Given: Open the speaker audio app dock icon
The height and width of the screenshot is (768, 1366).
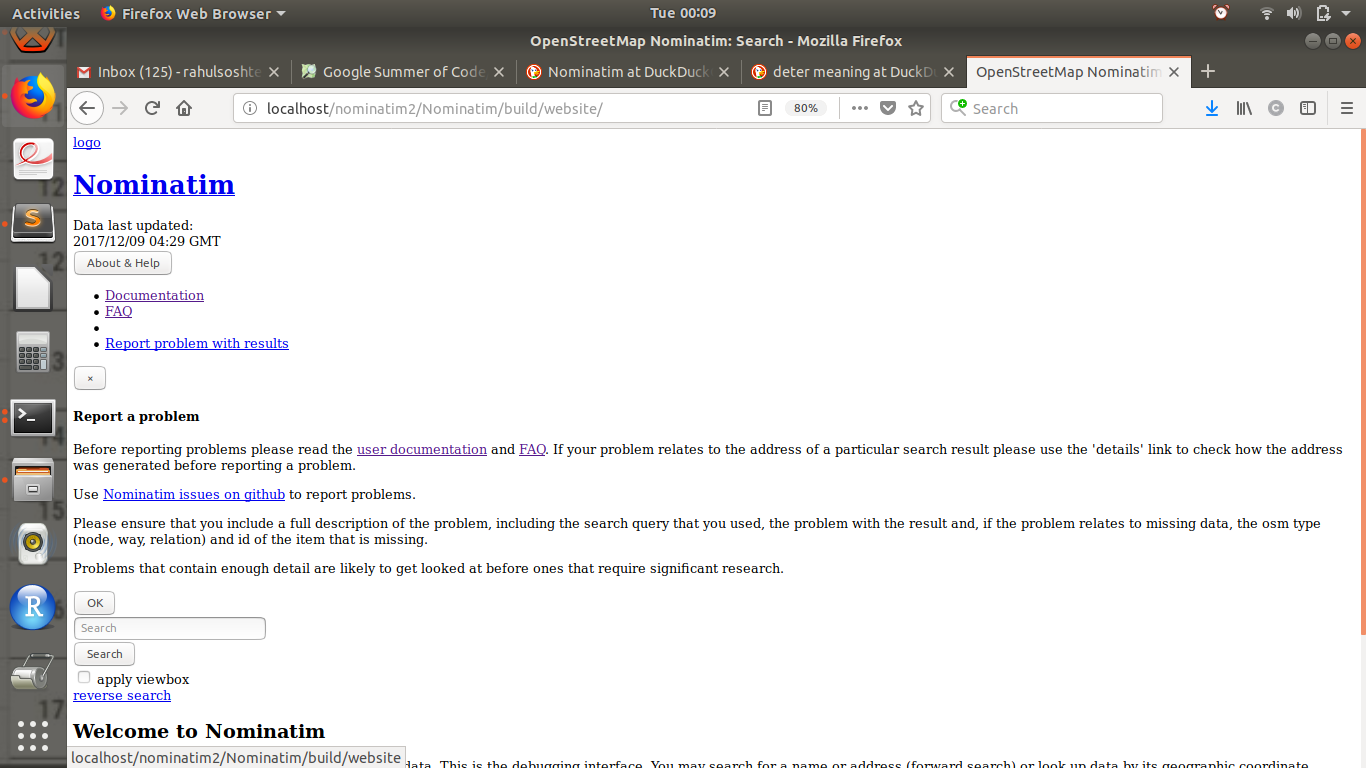Looking at the screenshot, I should pyautogui.click(x=33, y=543).
